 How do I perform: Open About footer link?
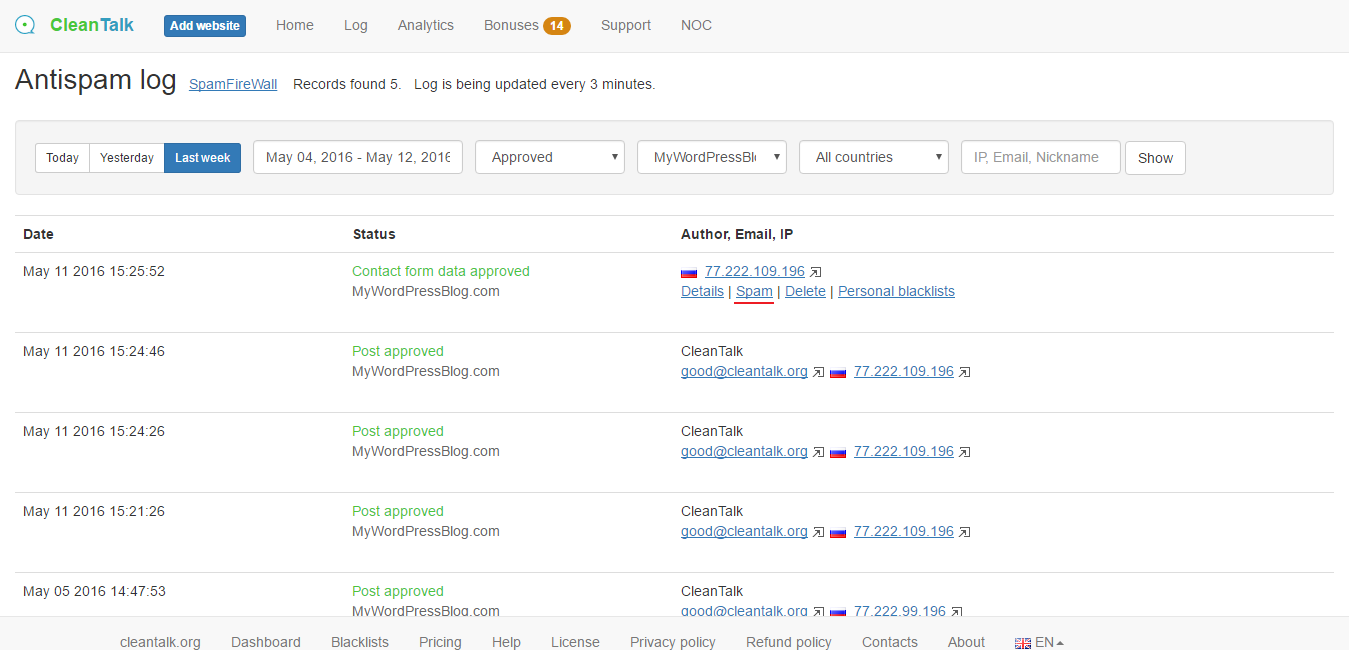[966, 642]
